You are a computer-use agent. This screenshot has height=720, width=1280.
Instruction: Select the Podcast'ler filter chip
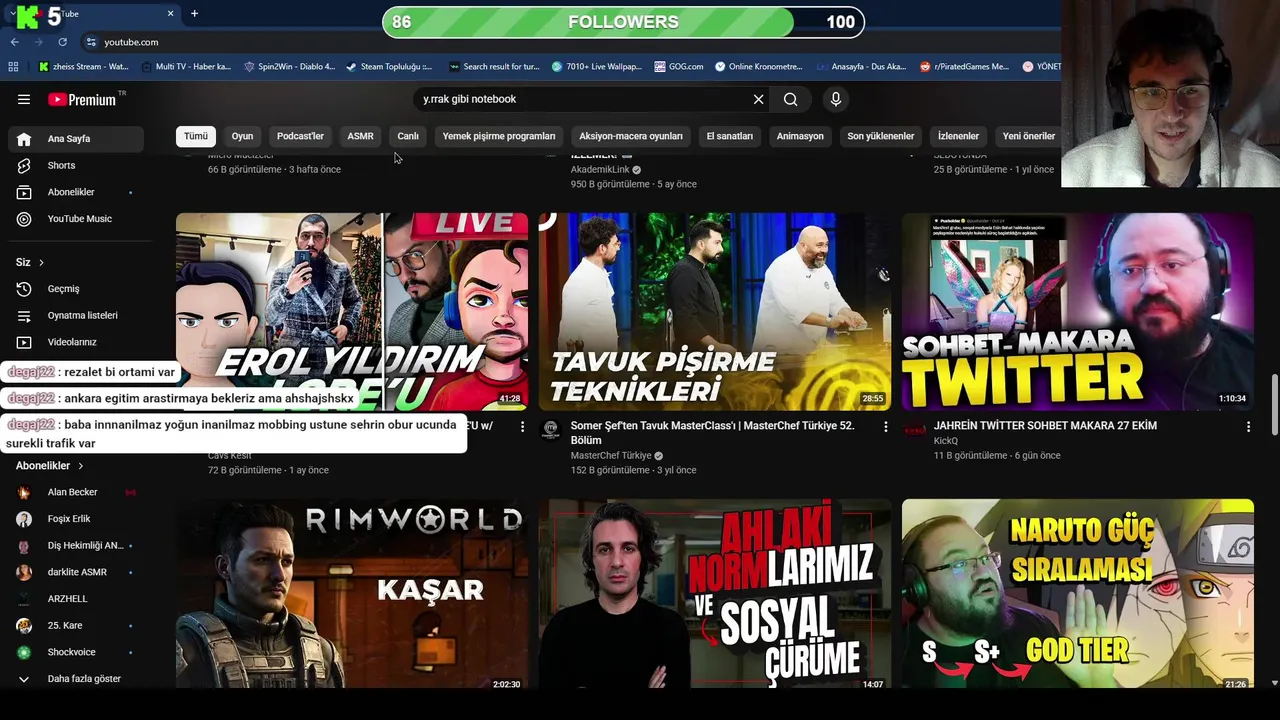point(300,136)
